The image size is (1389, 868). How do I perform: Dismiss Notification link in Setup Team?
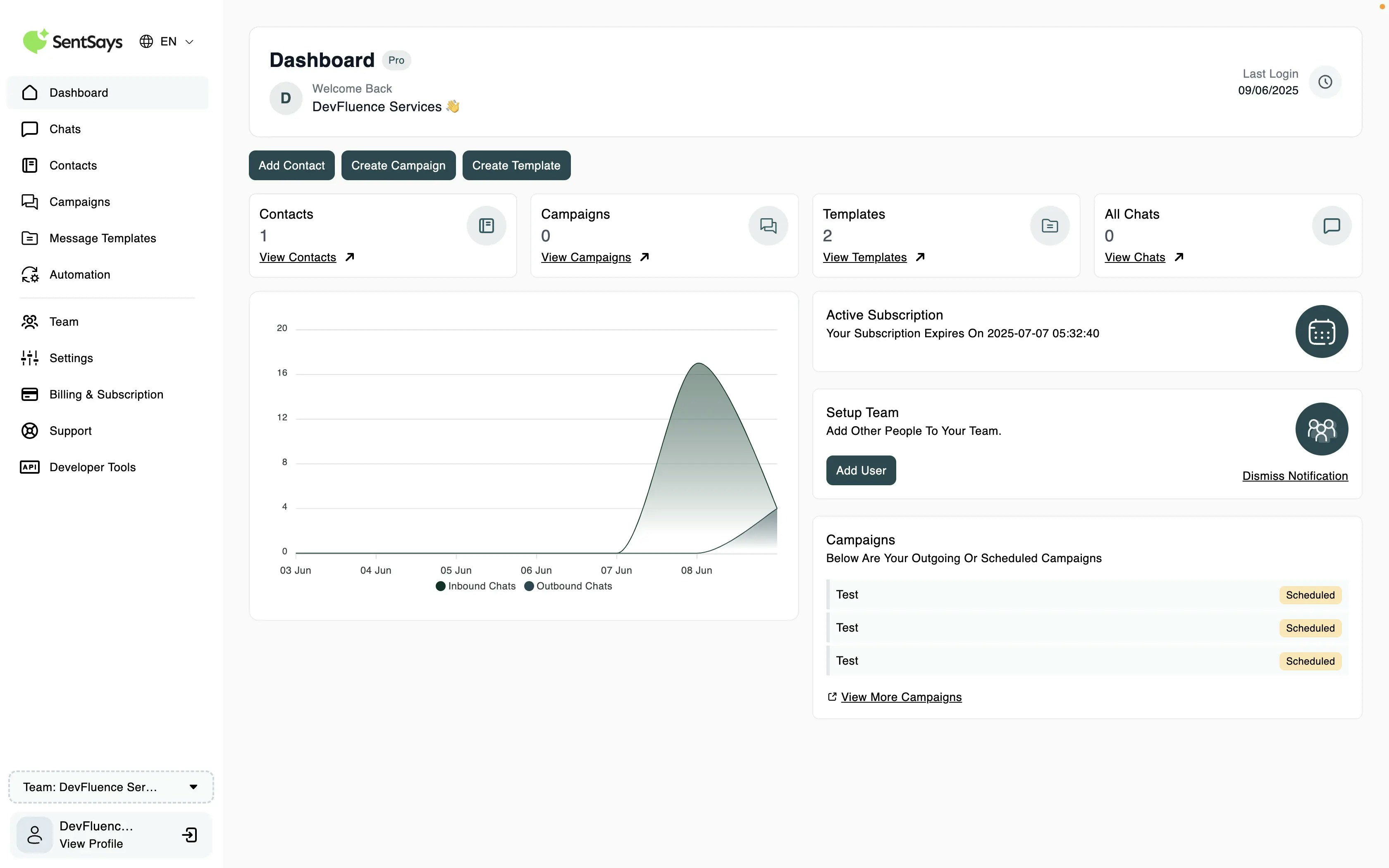click(x=1295, y=476)
